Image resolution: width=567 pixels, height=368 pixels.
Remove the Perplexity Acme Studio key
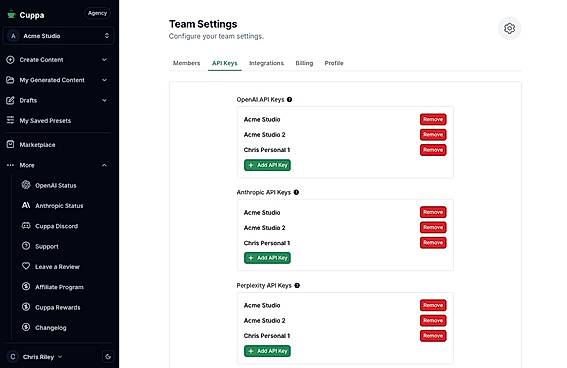[x=433, y=305]
